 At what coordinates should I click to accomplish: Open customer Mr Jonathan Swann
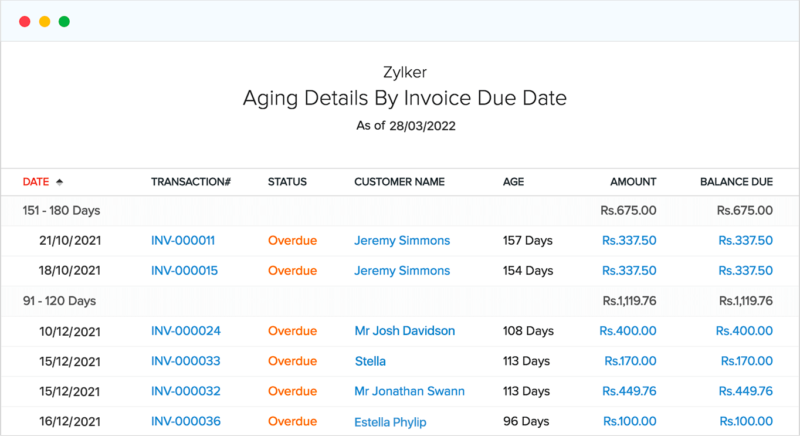click(x=410, y=391)
